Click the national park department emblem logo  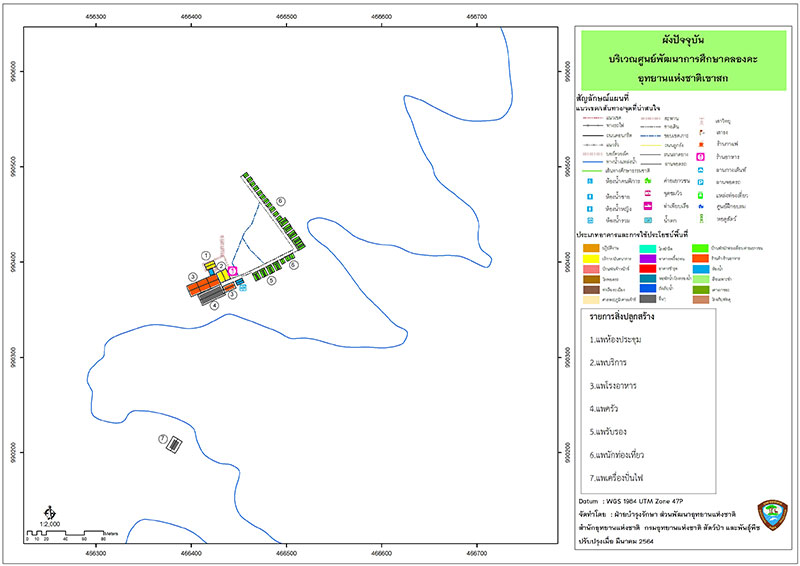coord(772,515)
